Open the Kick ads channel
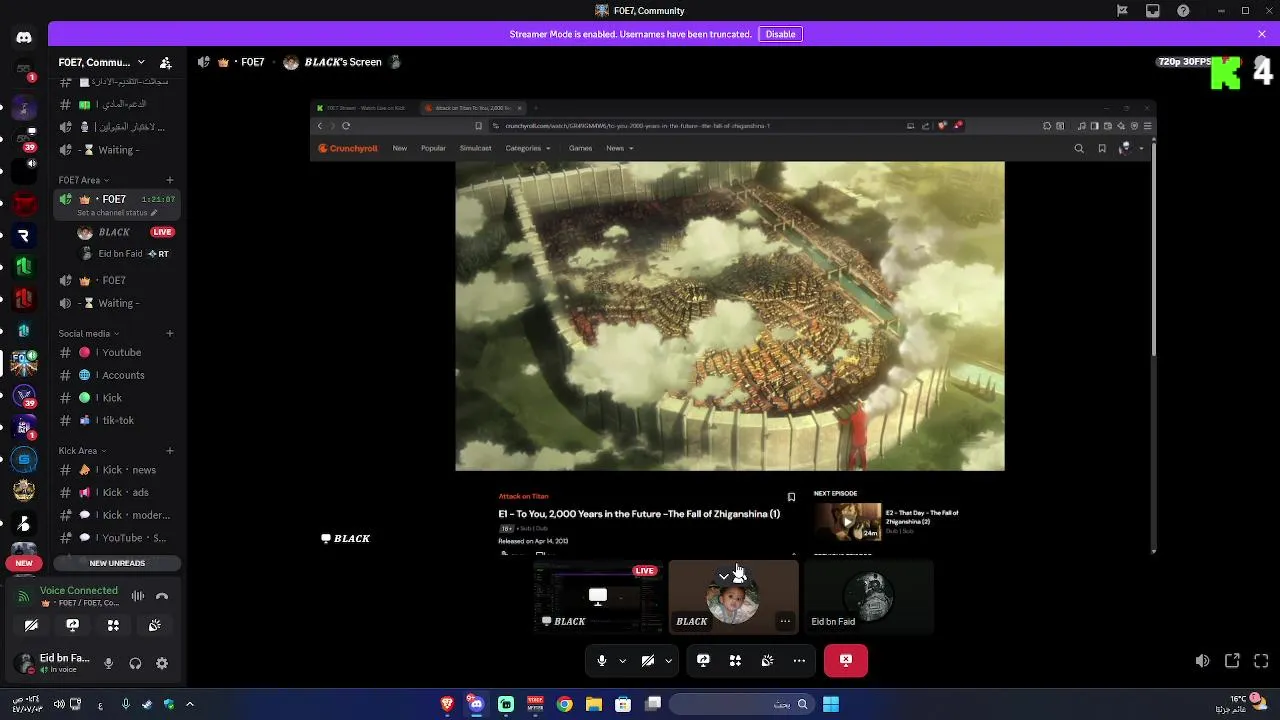The width and height of the screenshot is (1280, 720). (x=116, y=492)
